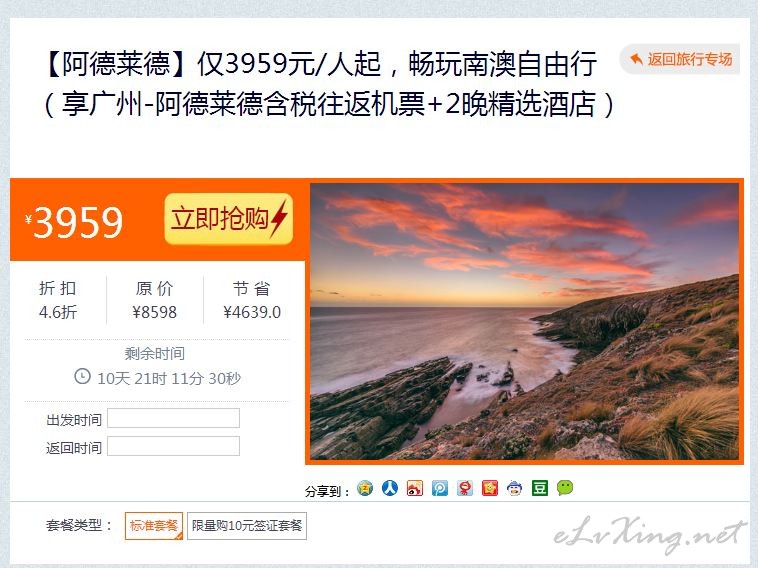The width and height of the screenshot is (758, 568).
Task: Click the ¥3959 price display
Action: (74, 222)
